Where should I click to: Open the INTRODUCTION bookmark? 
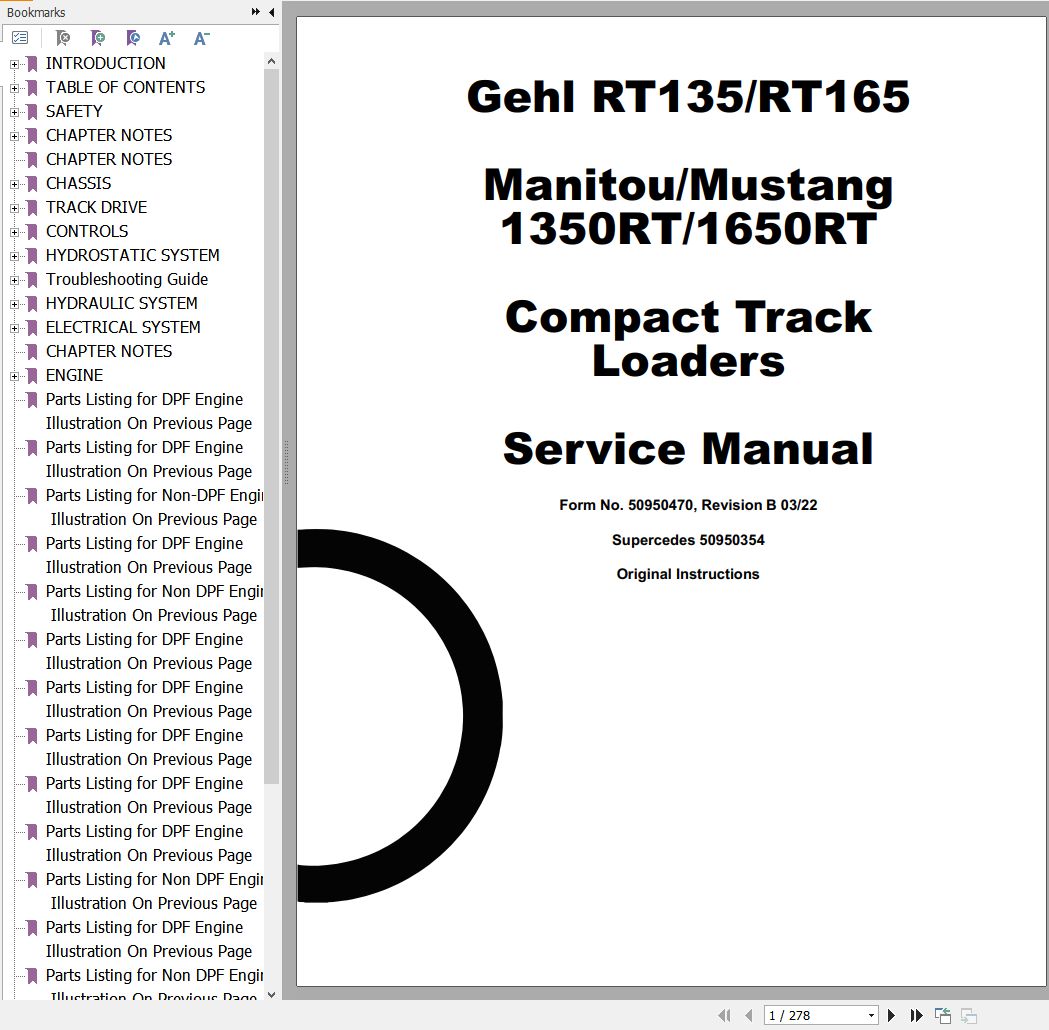tap(105, 64)
